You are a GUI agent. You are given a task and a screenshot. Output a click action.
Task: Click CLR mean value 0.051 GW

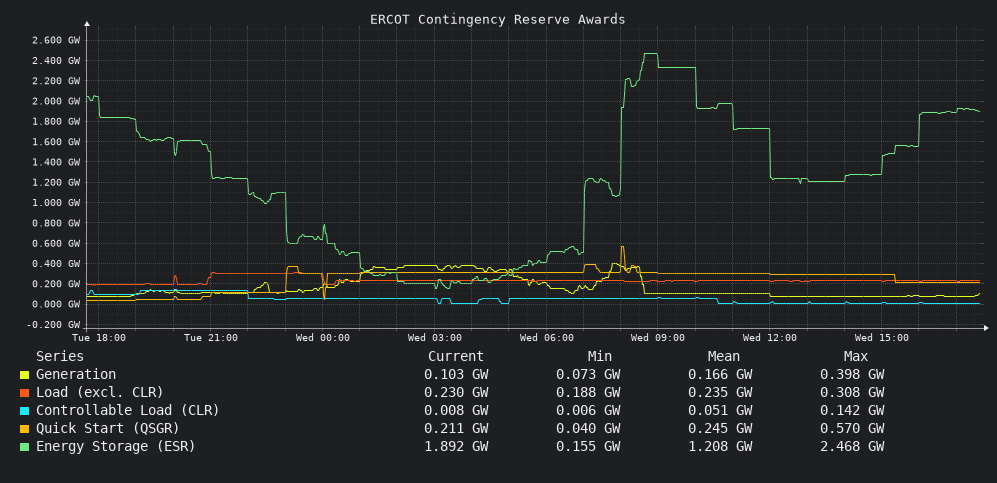click(720, 411)
